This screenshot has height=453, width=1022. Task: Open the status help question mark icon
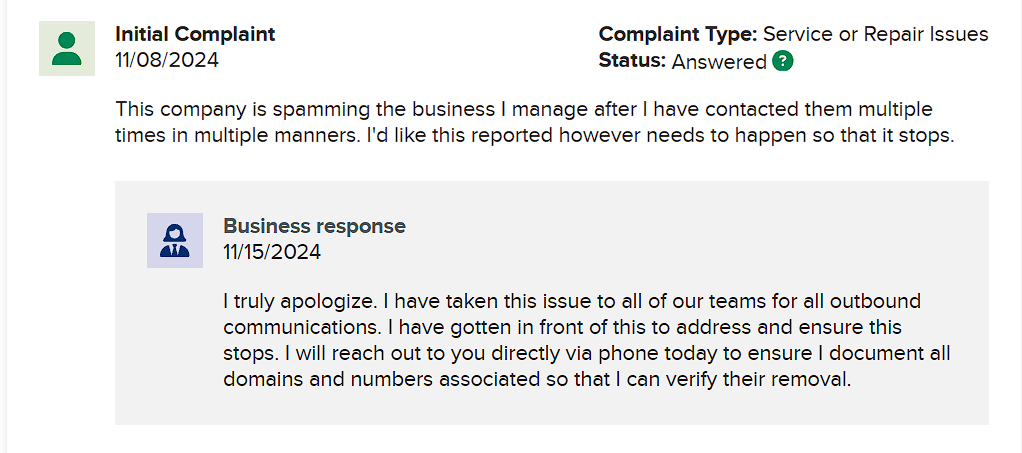point(783,61)
